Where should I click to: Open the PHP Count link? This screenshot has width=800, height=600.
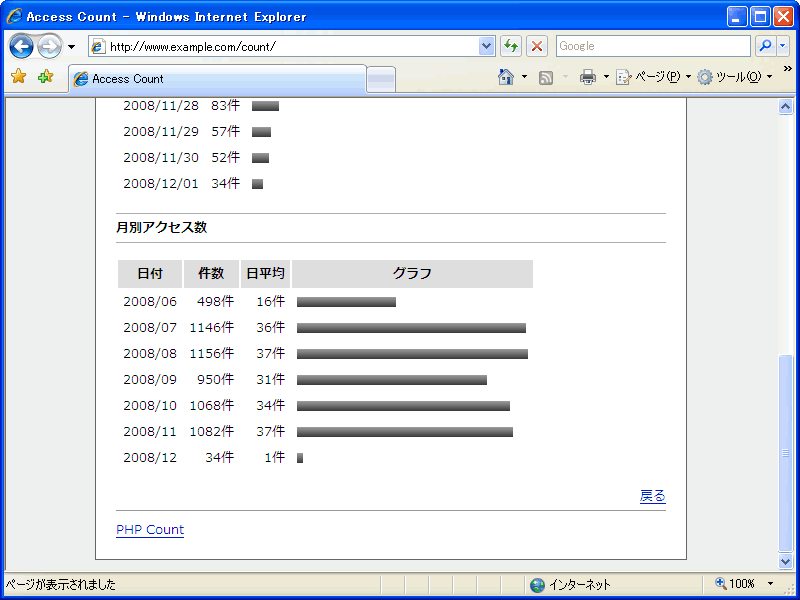(x=150, y=530)
